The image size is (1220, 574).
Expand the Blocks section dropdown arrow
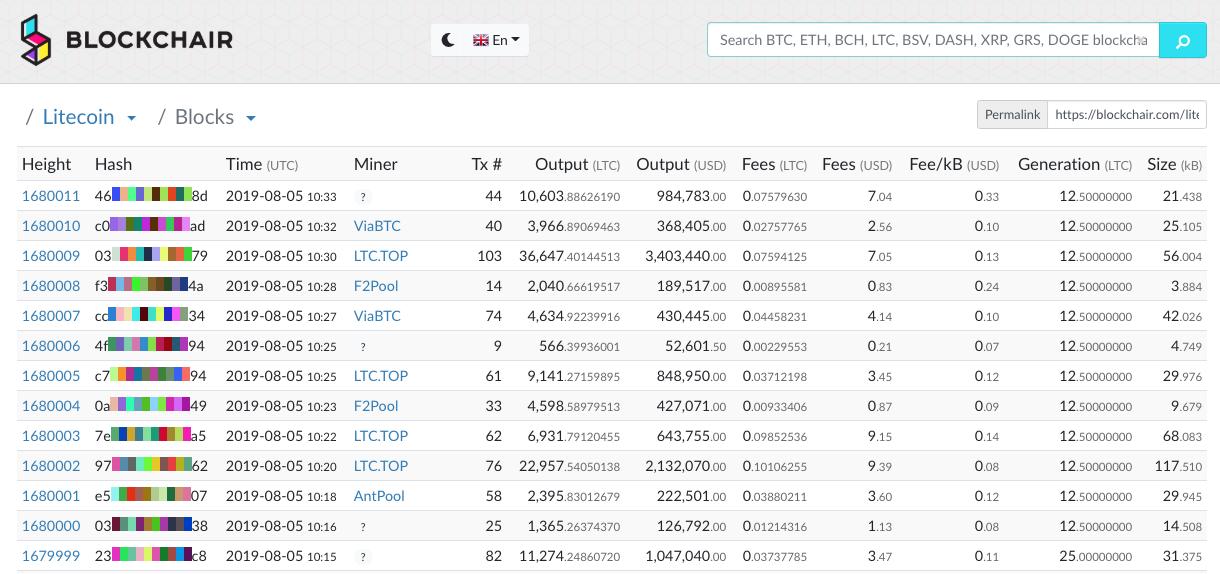click(251, 118)
